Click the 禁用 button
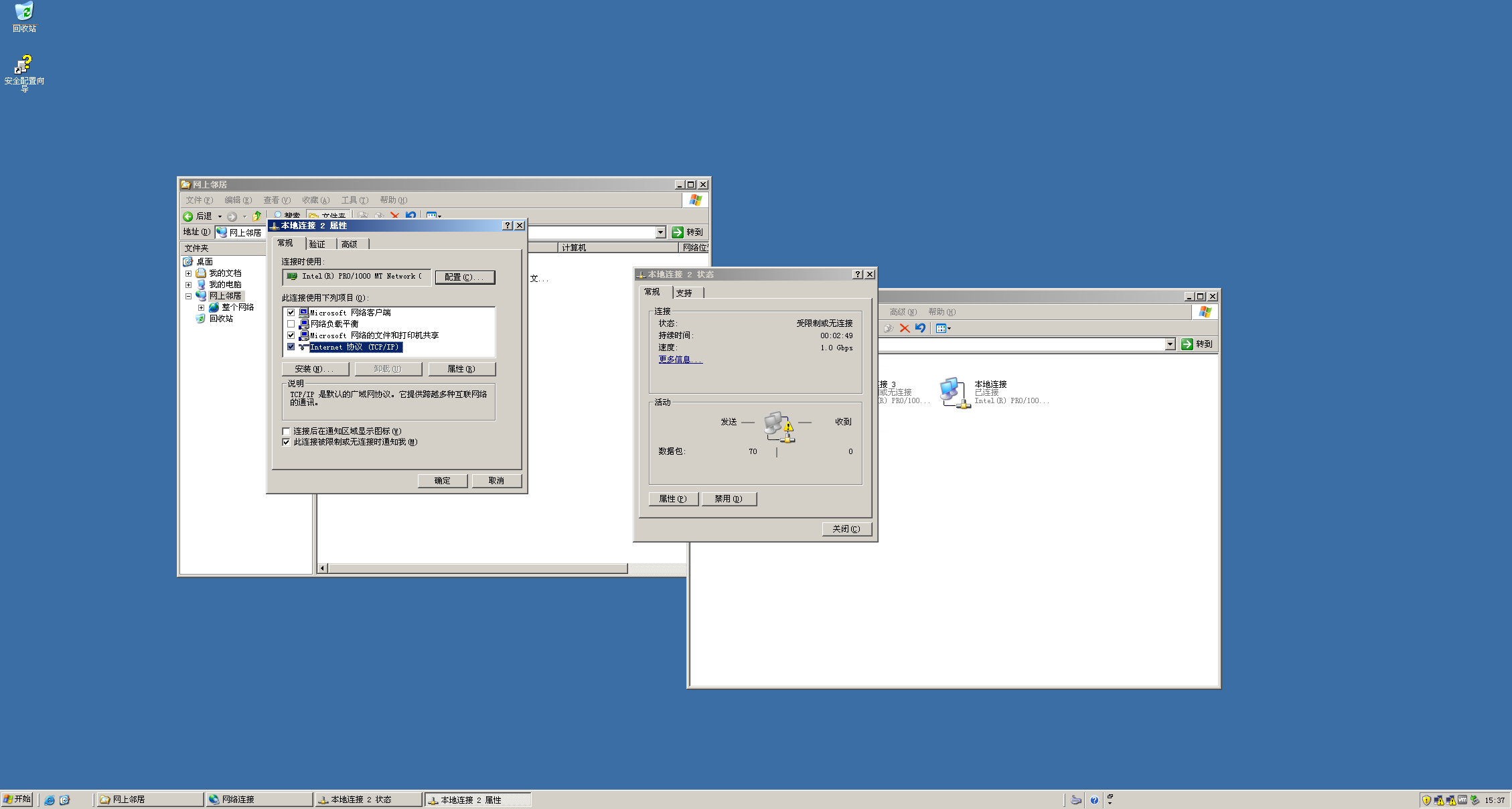 coord(729,499)
